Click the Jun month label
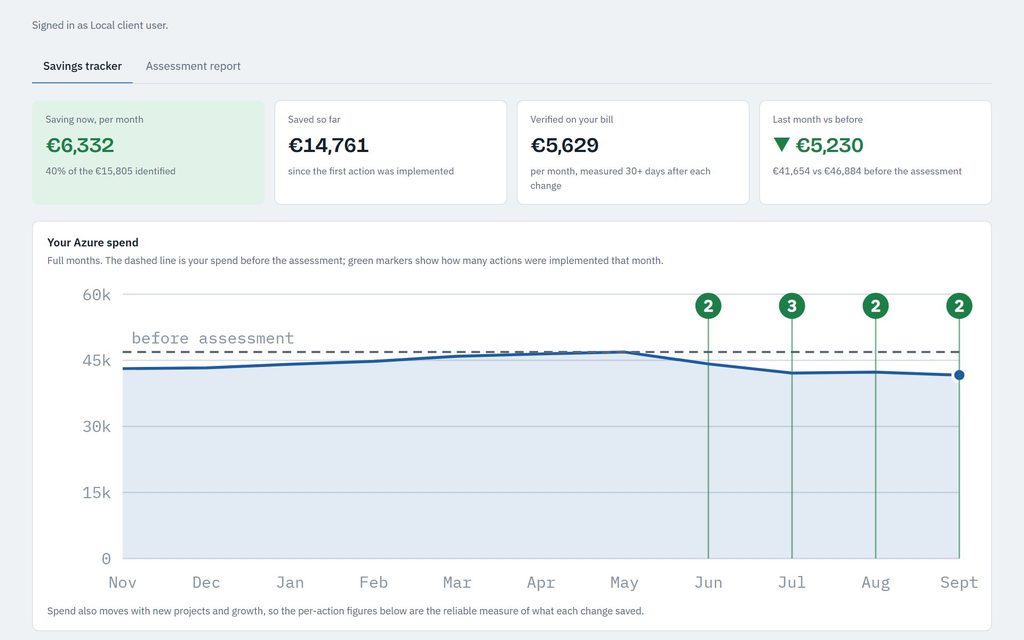The height and width of the screenshot is (640, 1024). coord(708,583)
